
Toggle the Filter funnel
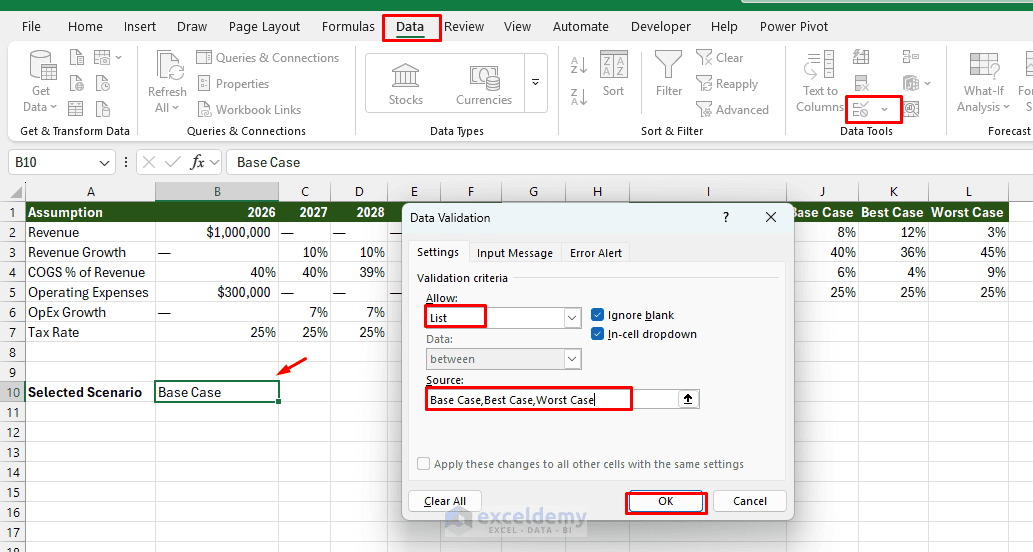coord(668,74)
